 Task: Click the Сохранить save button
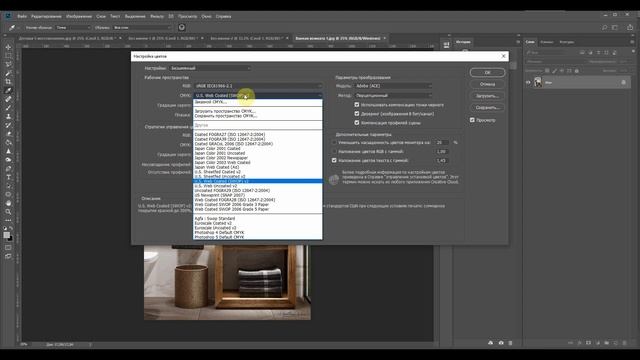(x=487, y=108)
